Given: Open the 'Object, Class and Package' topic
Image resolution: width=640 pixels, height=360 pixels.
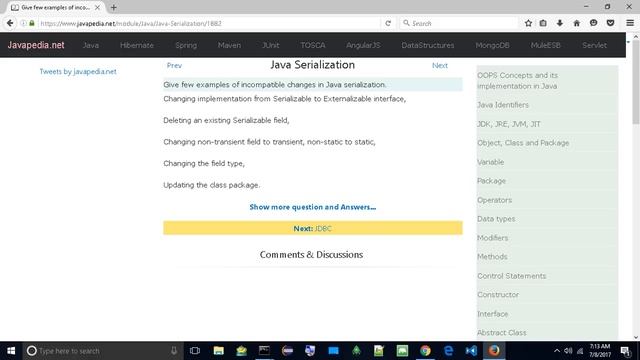Looking at the screenshot, I should click(x=523, y=143).
